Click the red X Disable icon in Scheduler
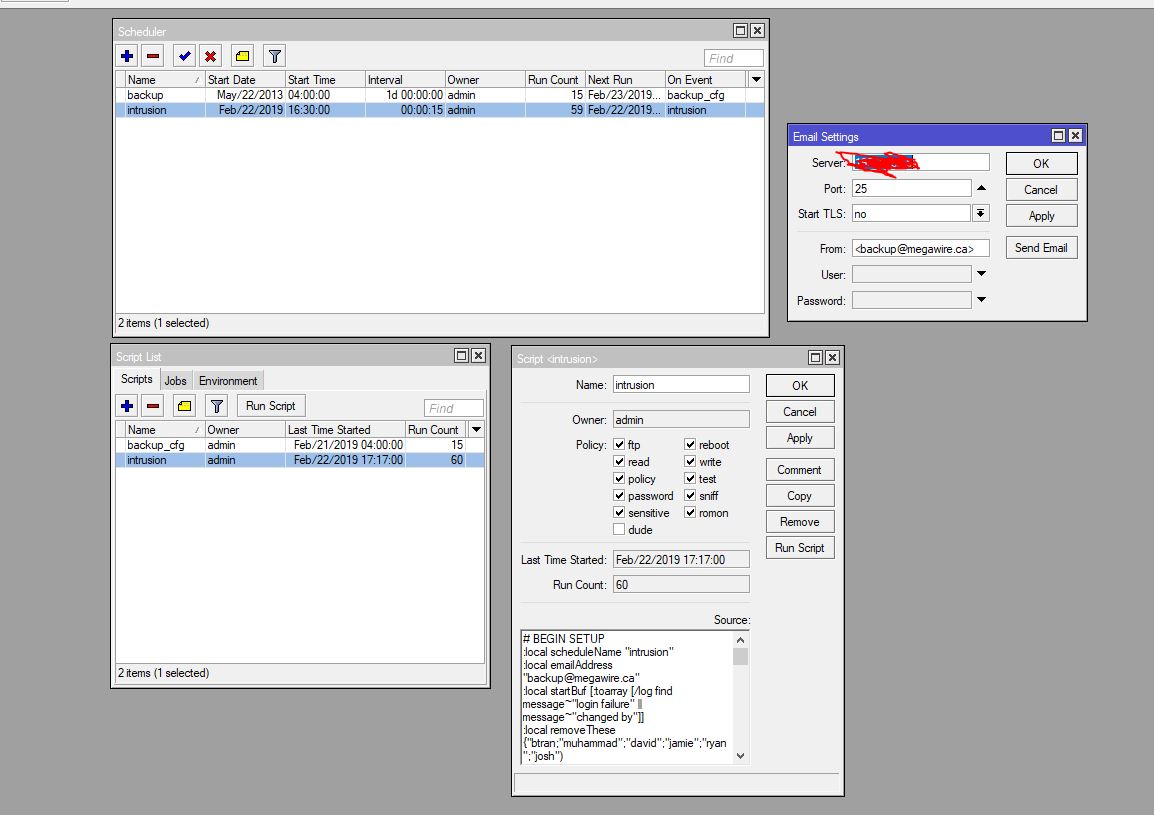Screen dimensions: 1154x815 [210, 56]
